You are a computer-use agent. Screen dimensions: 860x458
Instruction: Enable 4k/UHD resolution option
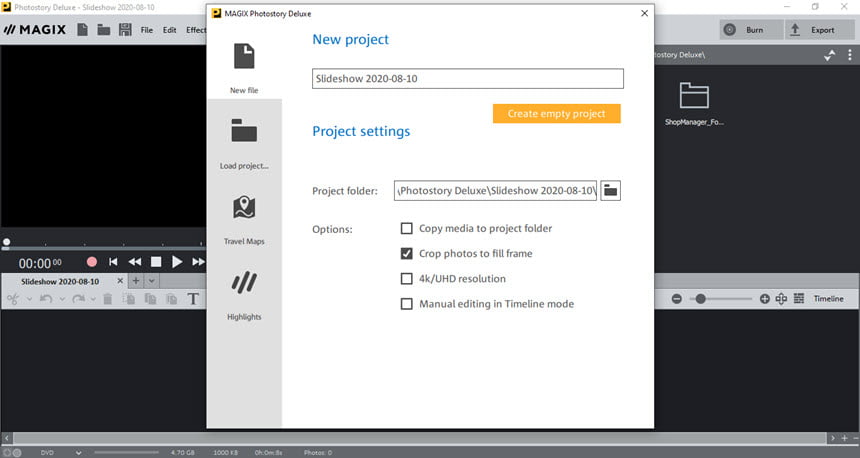point(406,279)
